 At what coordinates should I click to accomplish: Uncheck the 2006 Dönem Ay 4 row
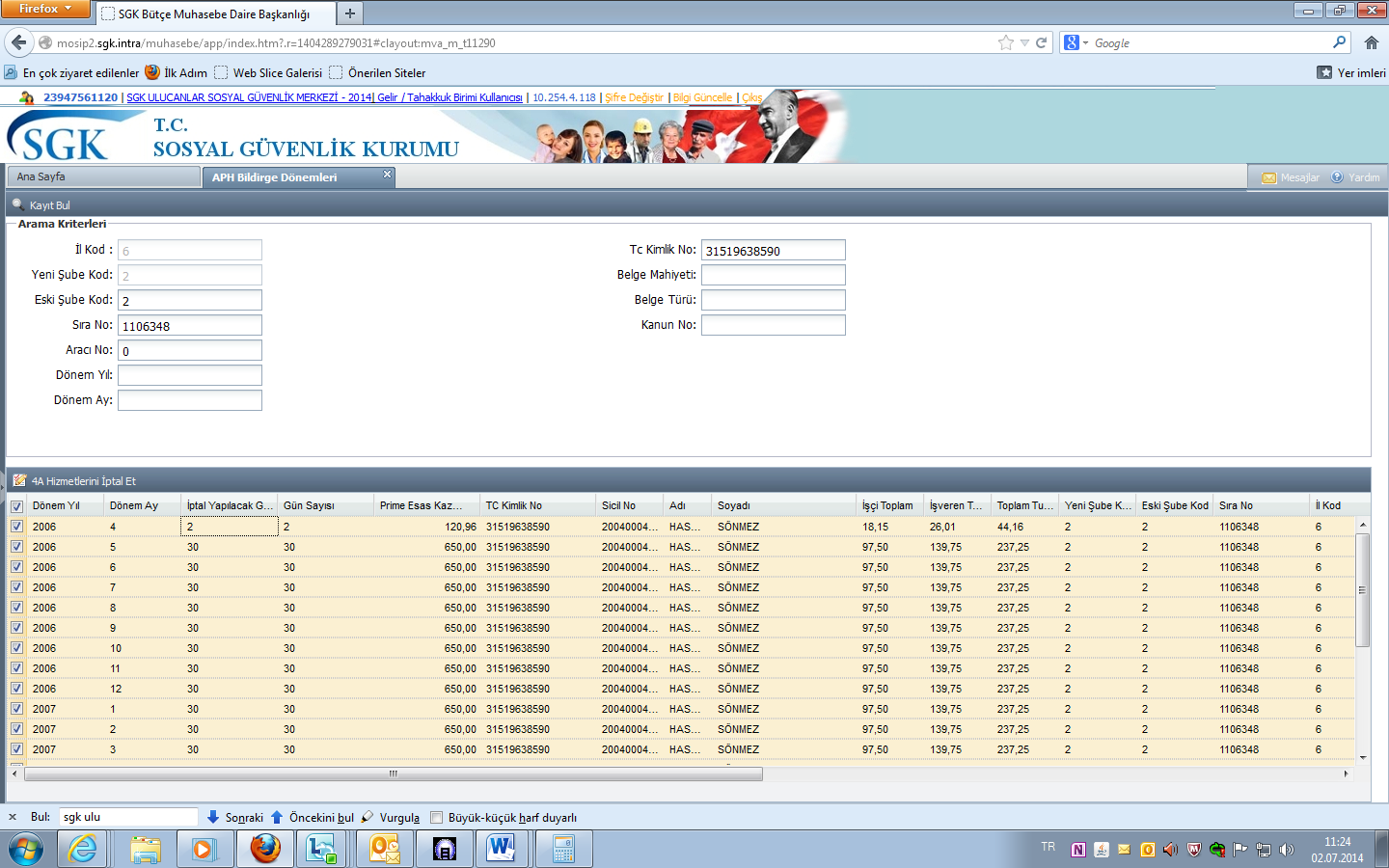(x=16, y=527)
